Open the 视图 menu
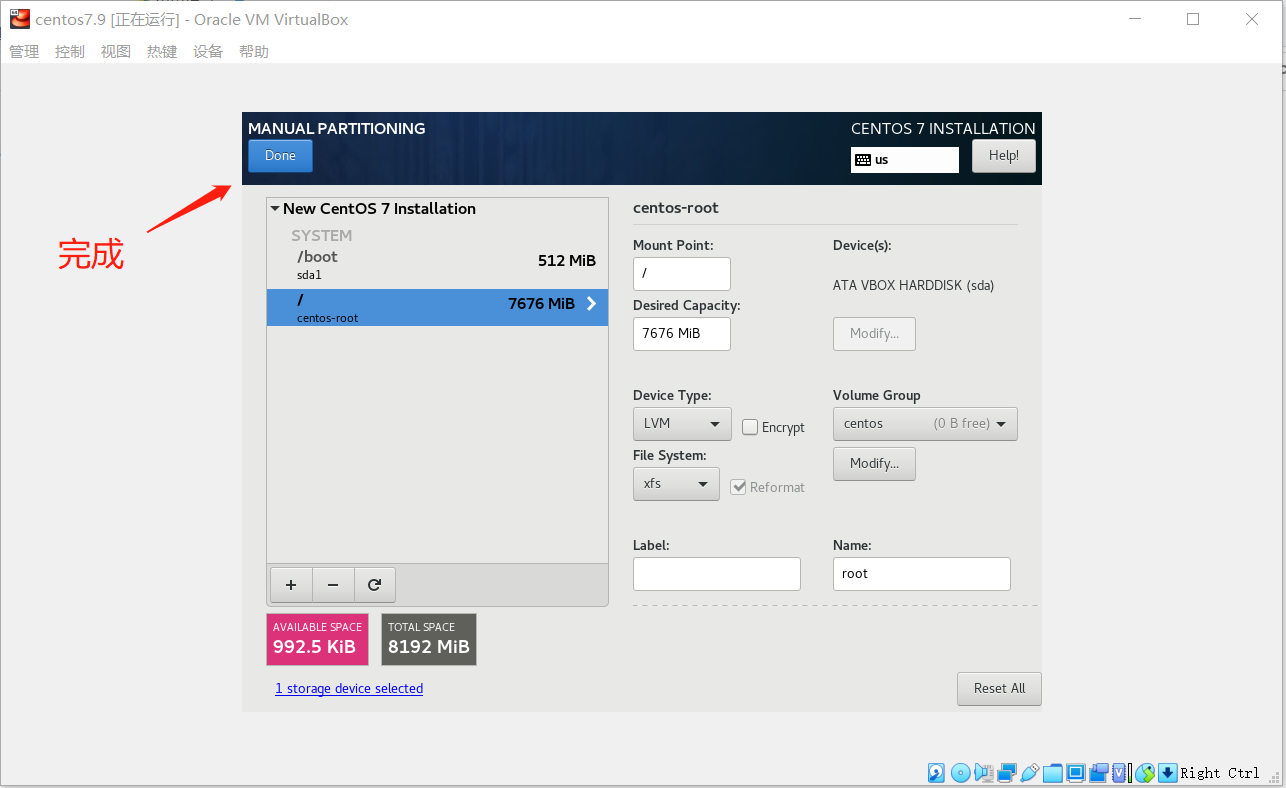Screen dimensions: 1286x788 coord(116,51)
